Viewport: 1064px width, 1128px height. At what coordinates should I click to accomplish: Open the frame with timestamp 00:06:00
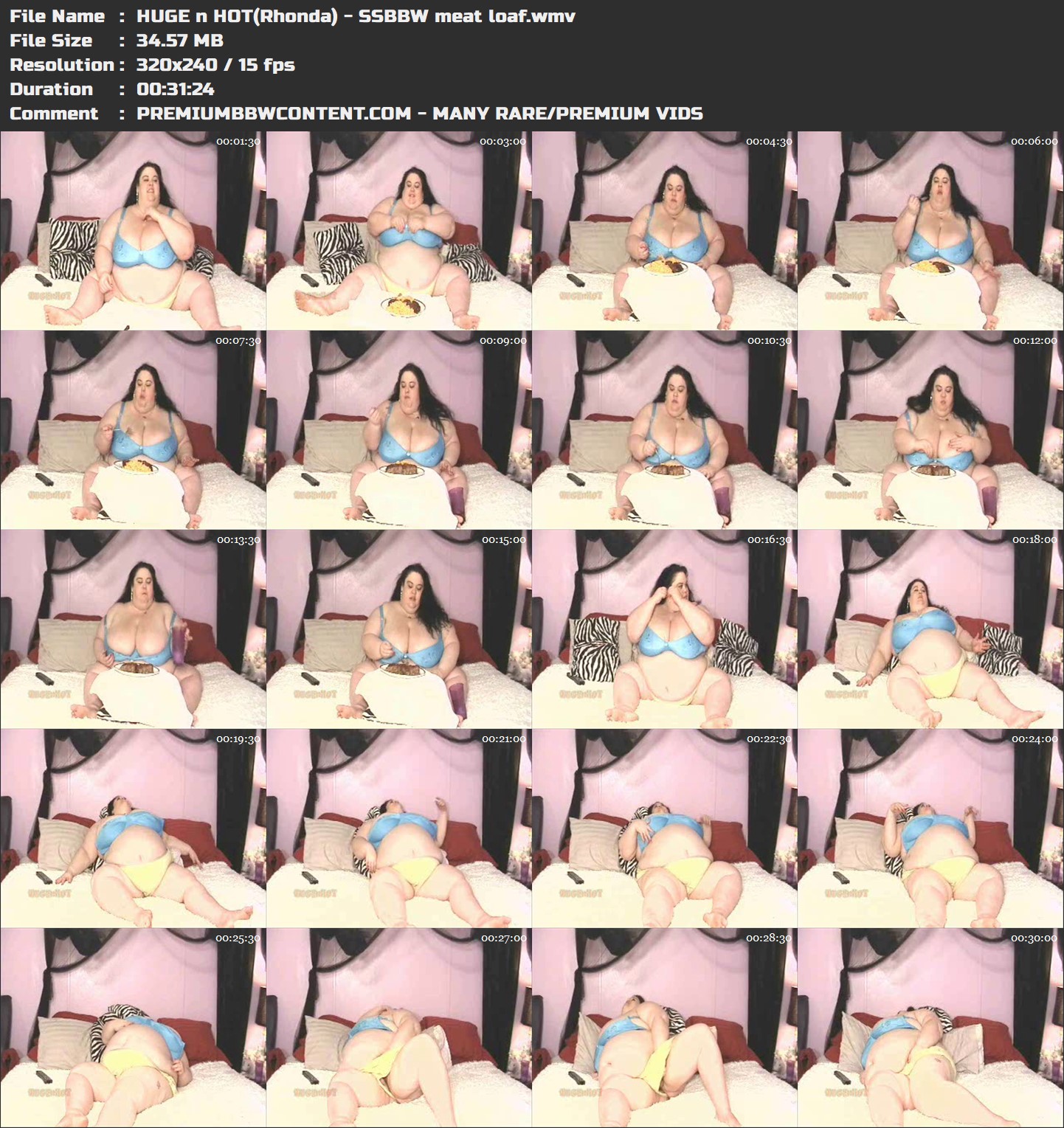click(930, 230)
